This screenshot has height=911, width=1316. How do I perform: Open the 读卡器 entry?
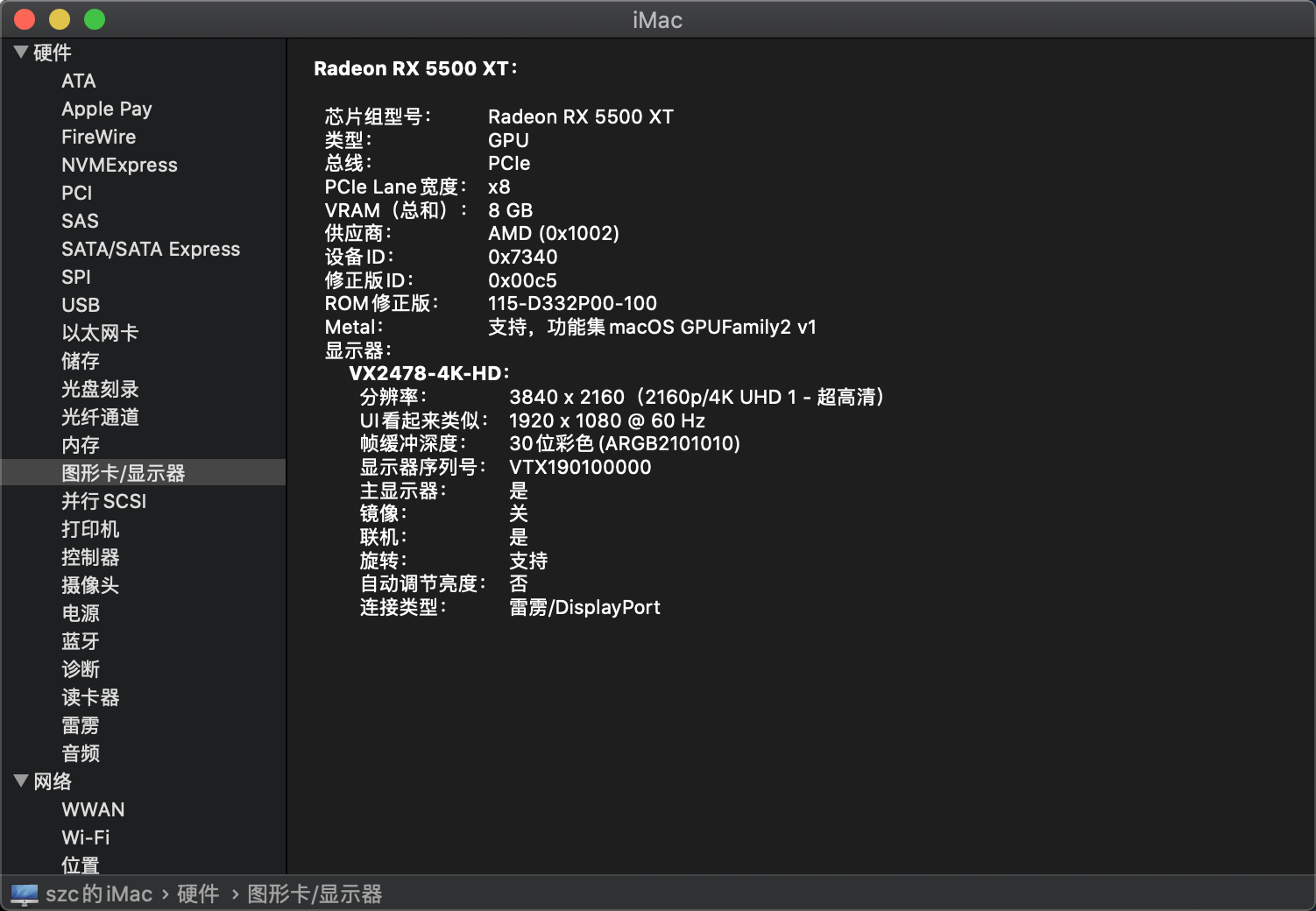(90, 697)
